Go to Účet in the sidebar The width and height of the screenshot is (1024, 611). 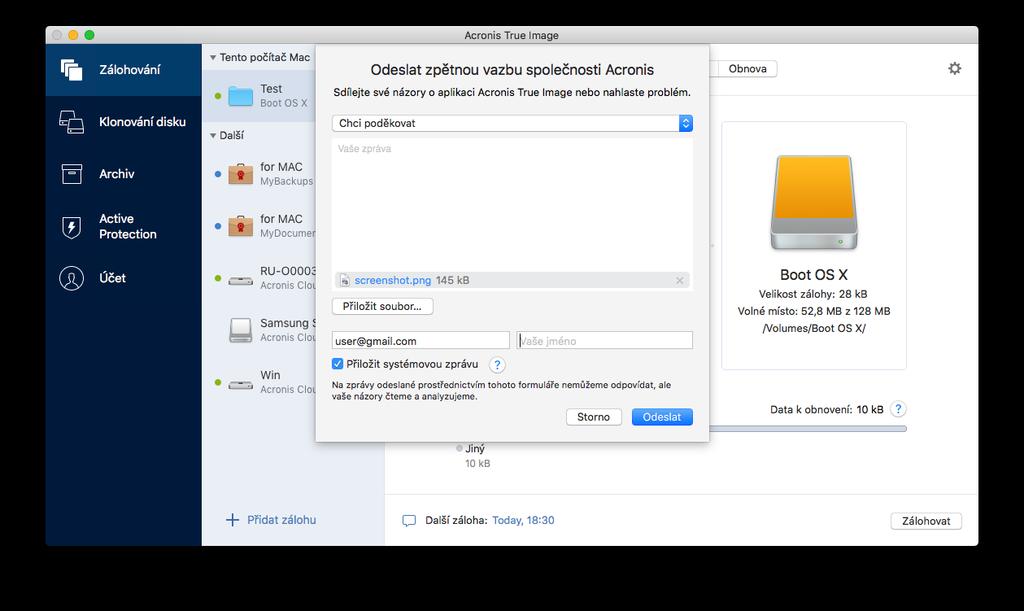pyautogui.click(x=123, y=278)
